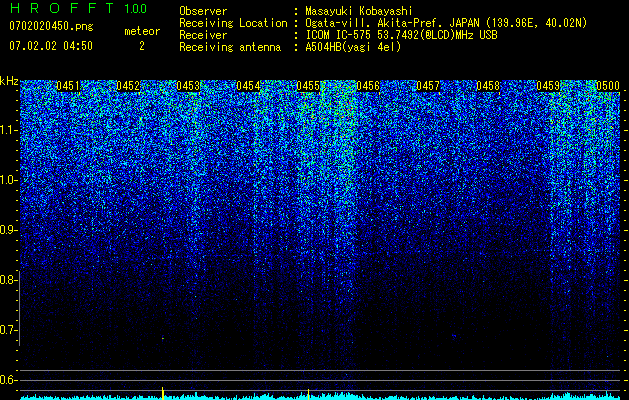The width and height of the screenshot is (629, 400).
Task: Click the A504HB antenna text
Action: (353, 47)
